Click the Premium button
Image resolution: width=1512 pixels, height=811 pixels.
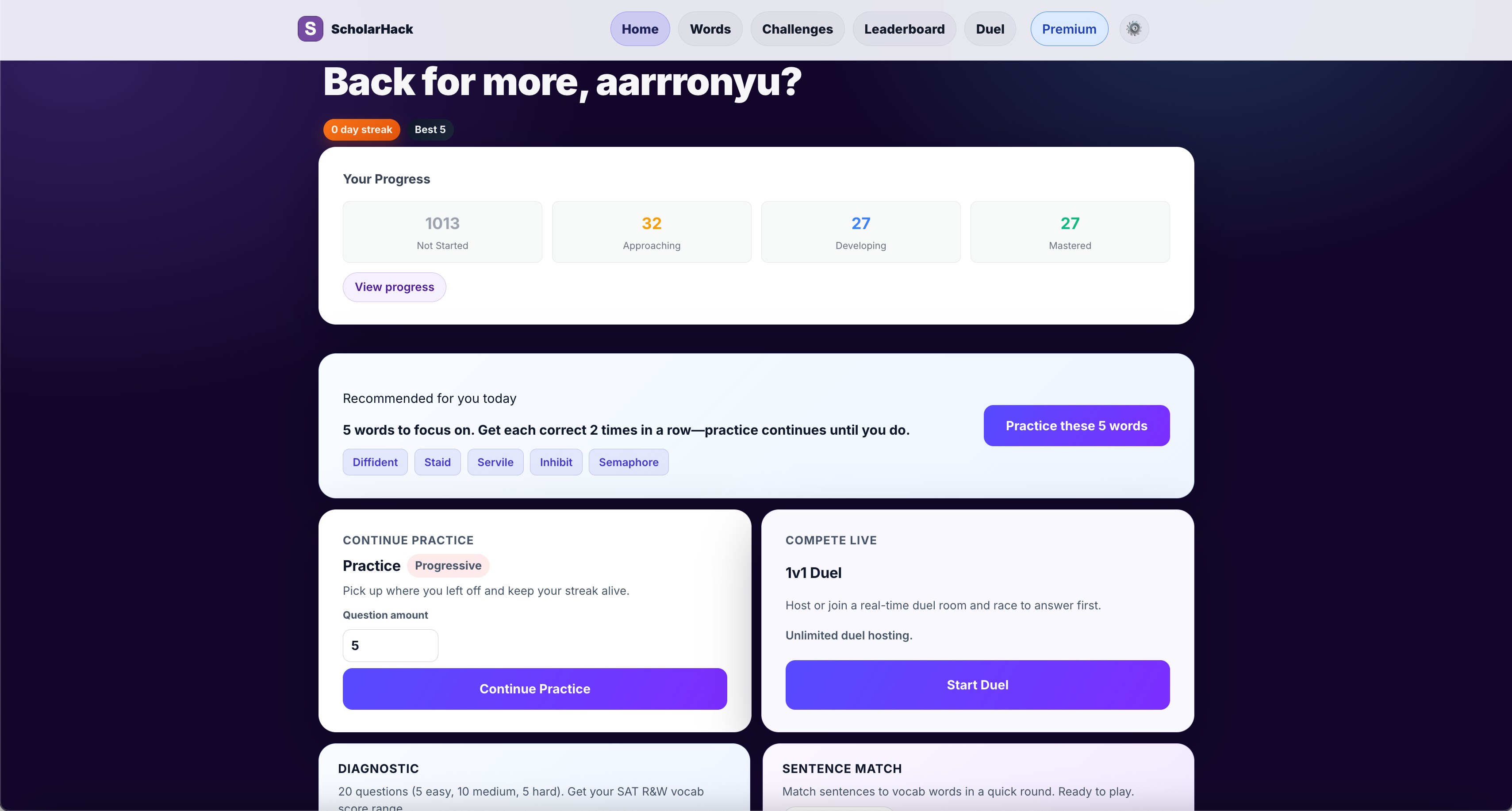pos(1069,29)
